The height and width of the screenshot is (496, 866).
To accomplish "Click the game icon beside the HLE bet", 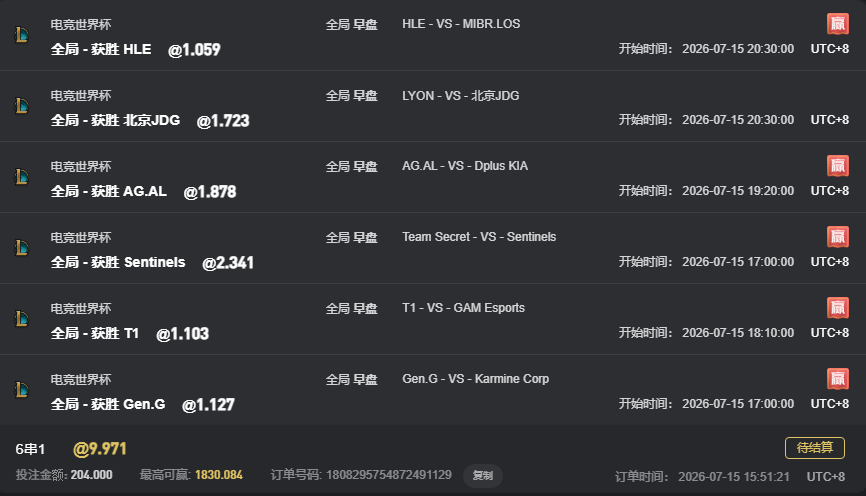I will point(22,35).
